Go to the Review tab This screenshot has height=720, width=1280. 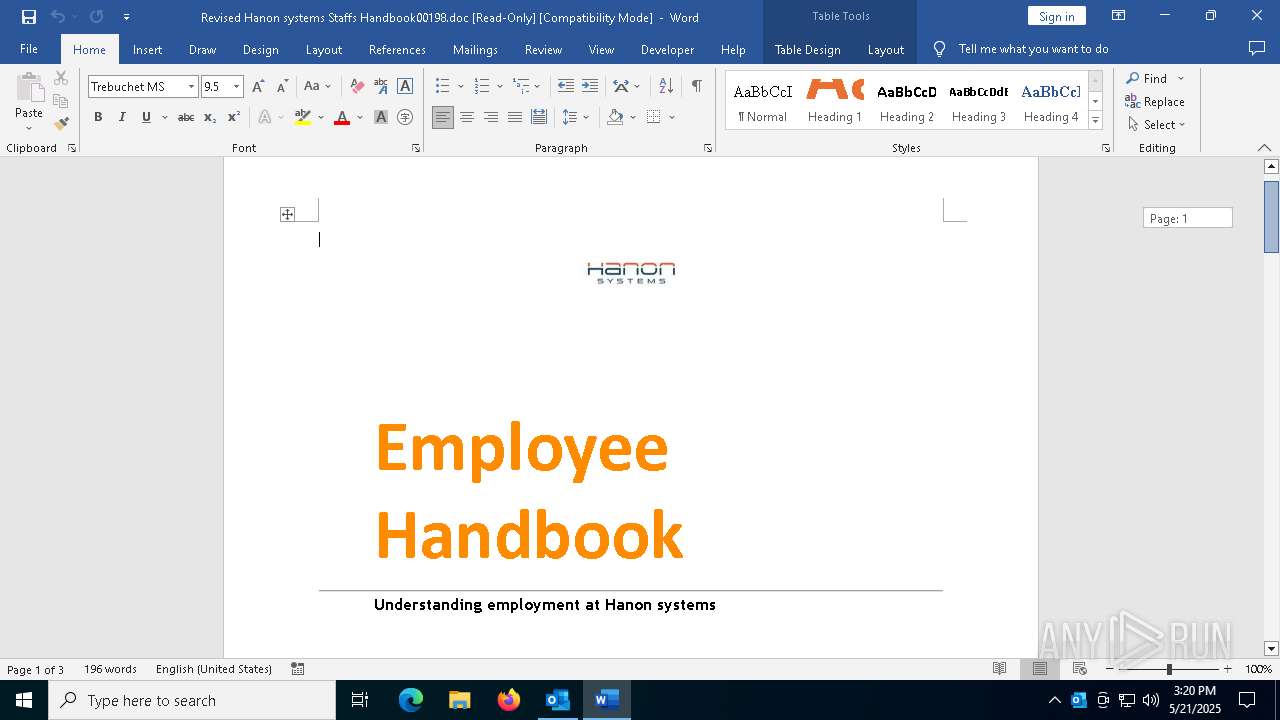click(x=543, y=49)
